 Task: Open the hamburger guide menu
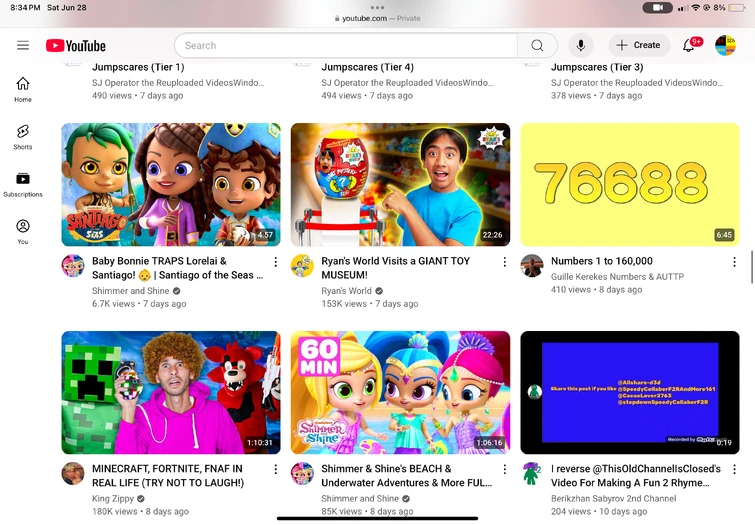tap(23, 45)
